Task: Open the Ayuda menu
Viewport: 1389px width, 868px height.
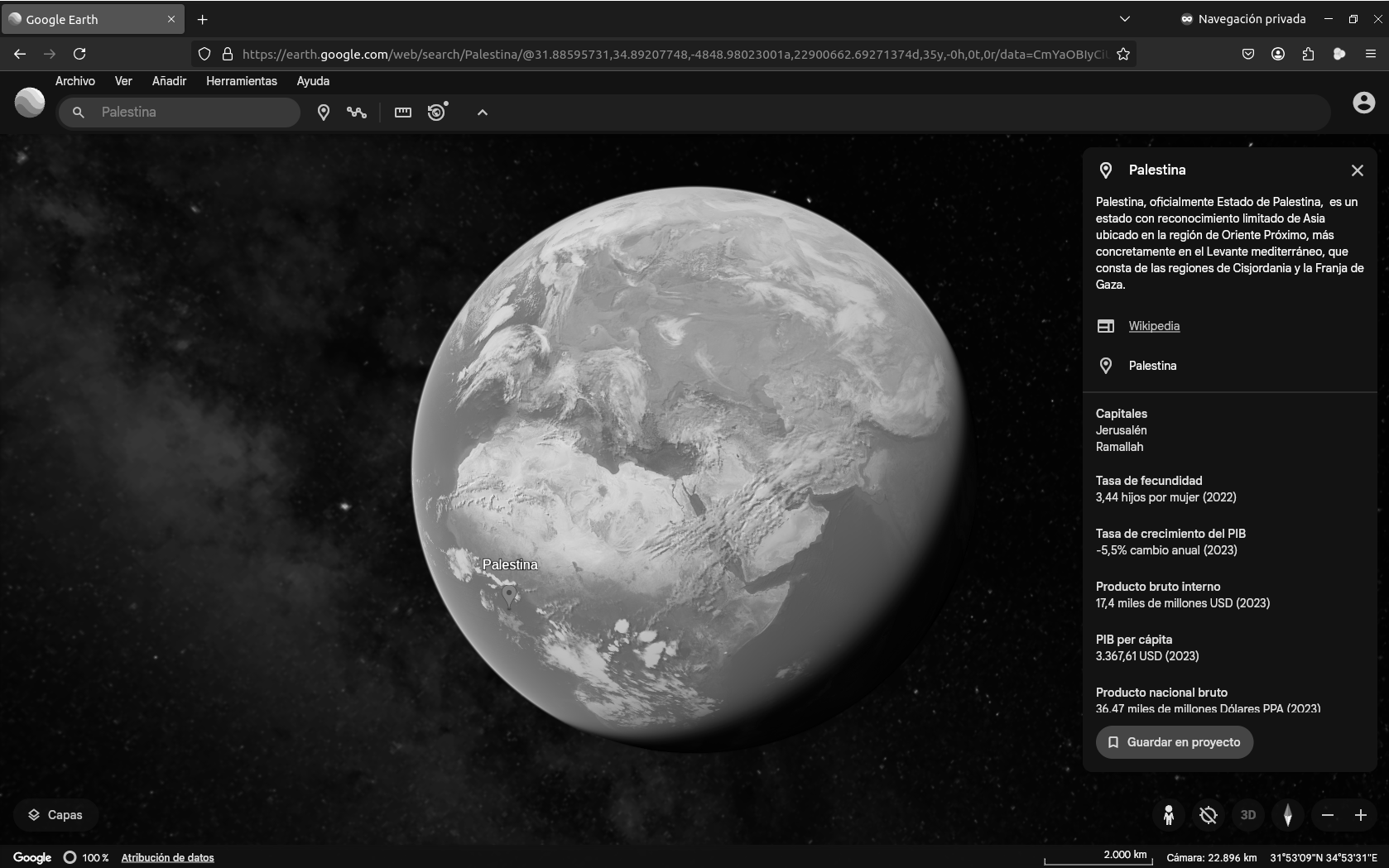Action: (313, 81)
